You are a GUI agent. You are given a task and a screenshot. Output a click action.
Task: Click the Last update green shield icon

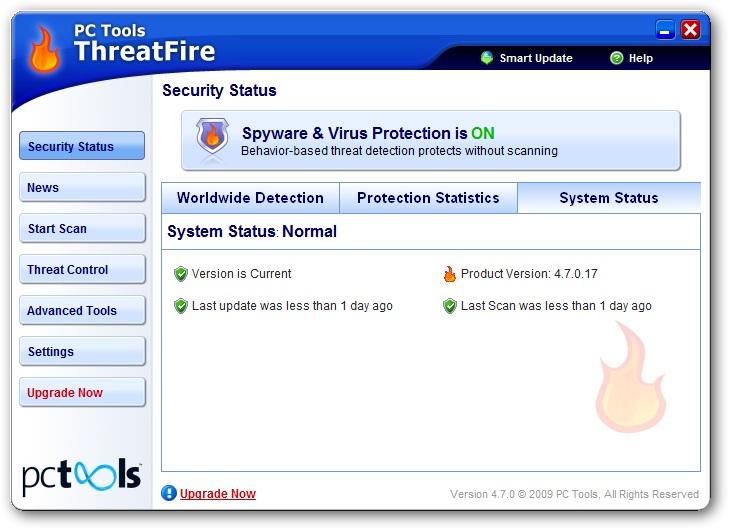pos(181,306)
